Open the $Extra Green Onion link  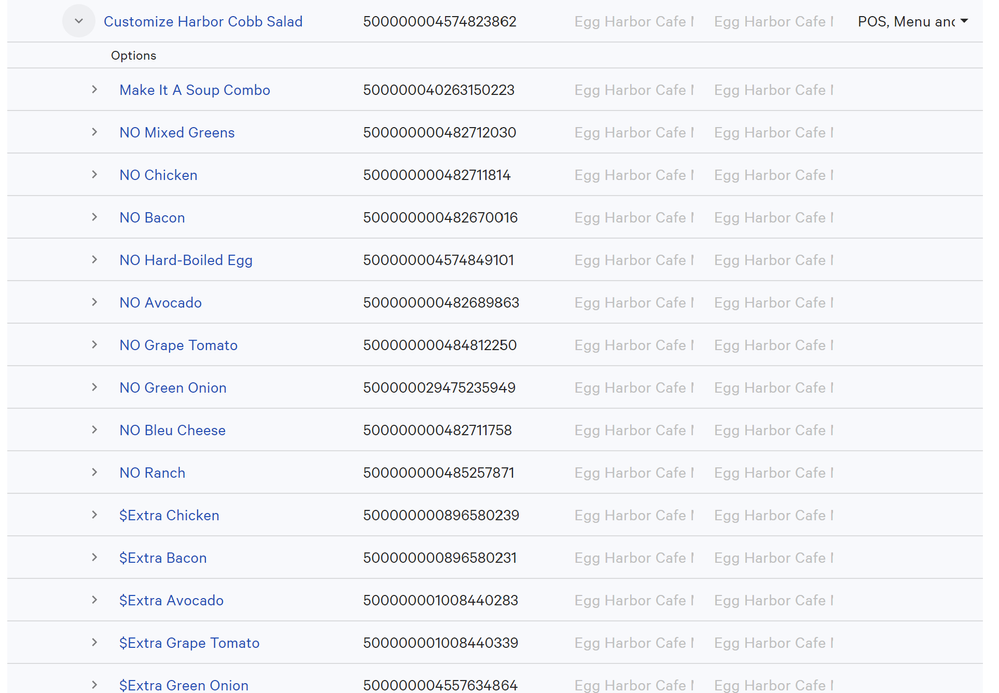pyautogui.click(x=183, y=685)
